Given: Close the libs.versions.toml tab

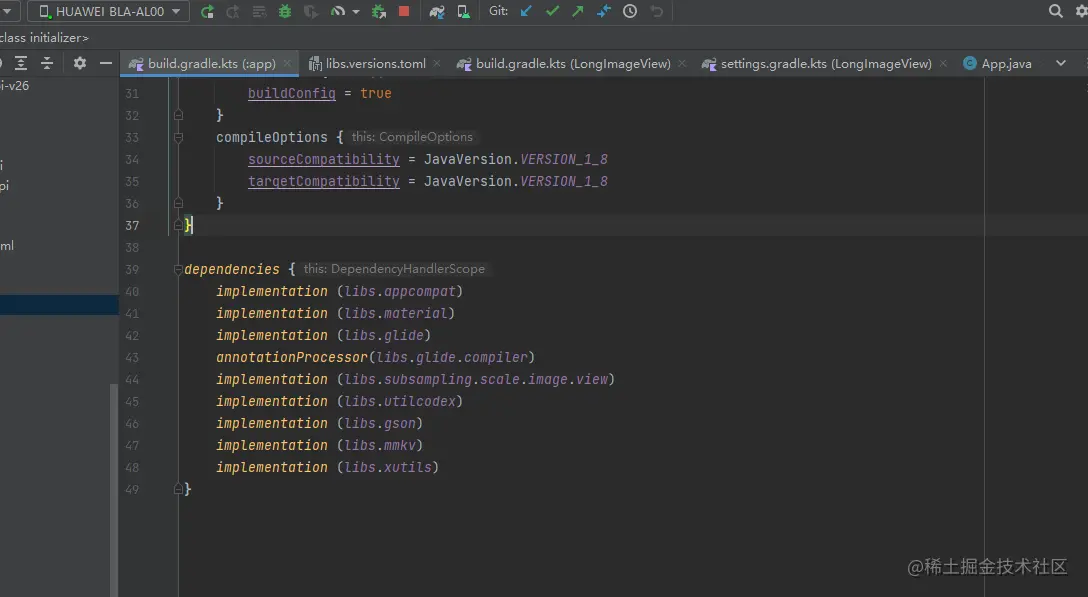Looking at the screenshot, I should point(436,63).
